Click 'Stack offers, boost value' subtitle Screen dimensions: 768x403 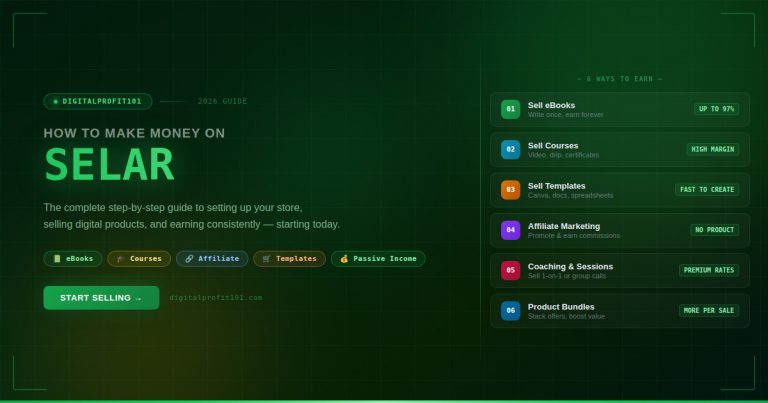click(566, 316)
